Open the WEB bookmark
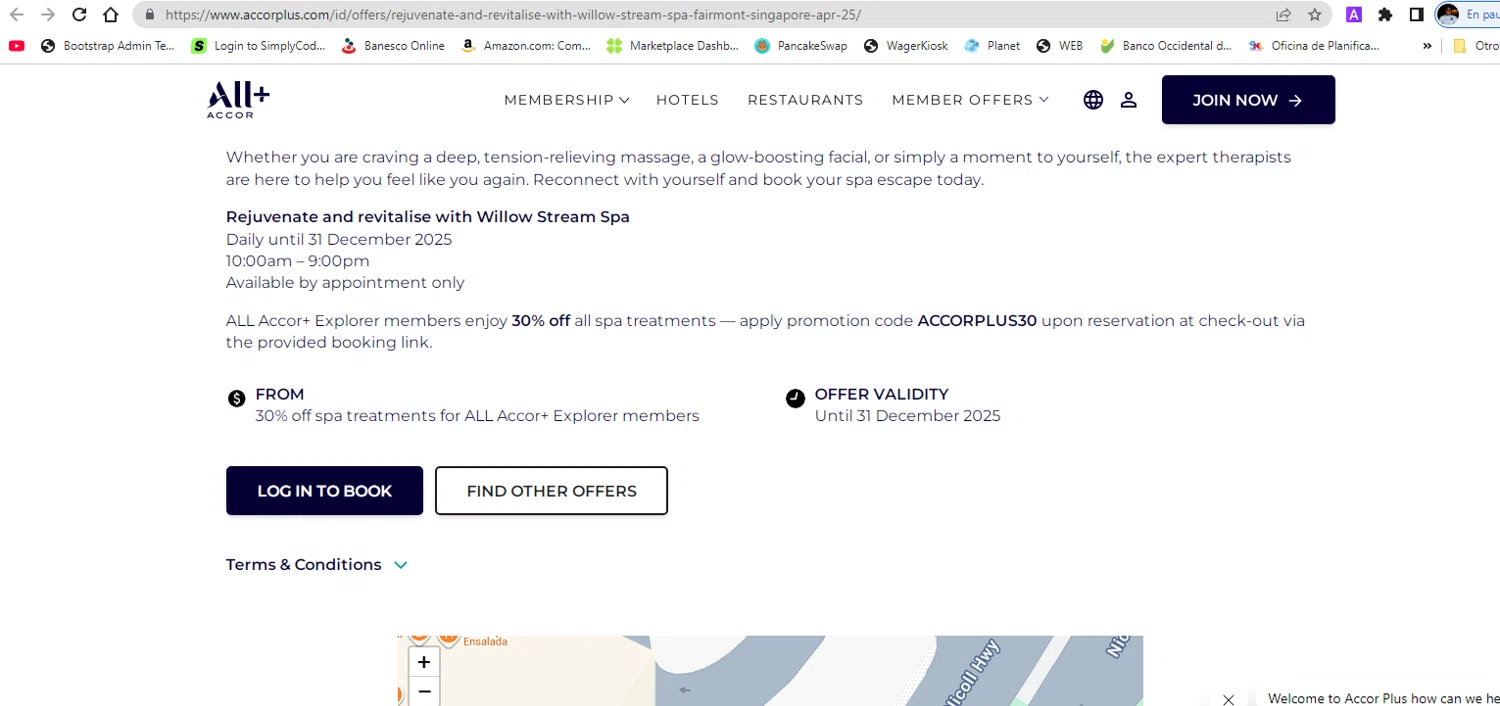The height and width of the screenshot is (706, 1500). click(x=1060, y=46)
